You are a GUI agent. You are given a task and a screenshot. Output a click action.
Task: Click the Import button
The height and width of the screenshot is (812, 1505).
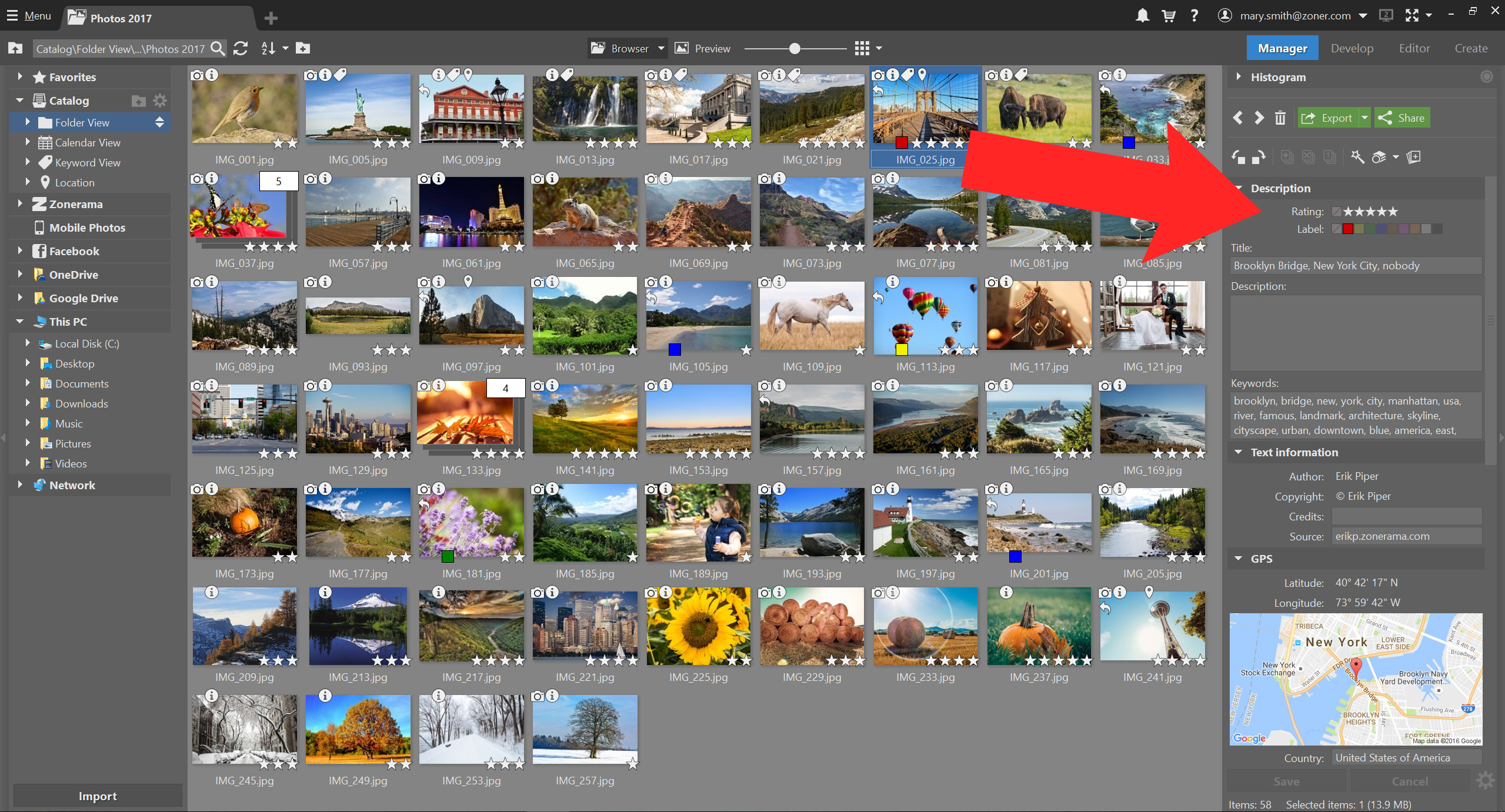tap(97, 796)
